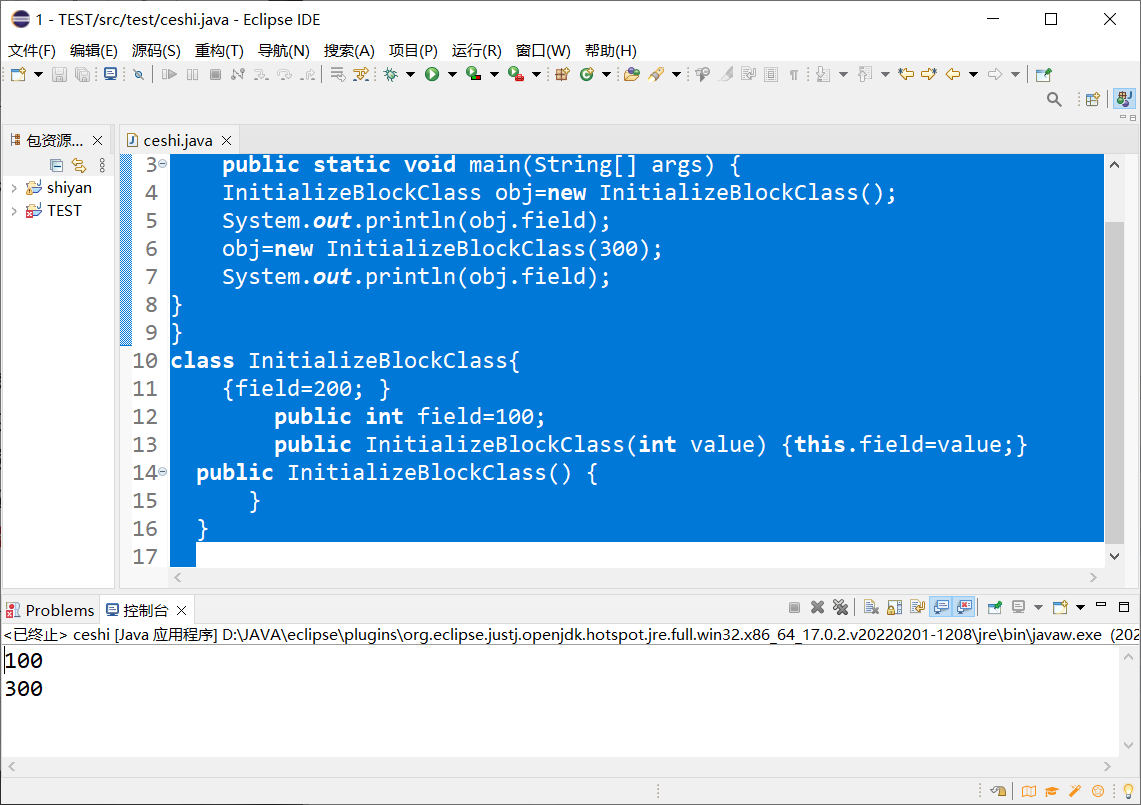Toggle Link with Editor in package explorer
The width and height of the screenshot is (1141, 805).
tap(79, 166)
